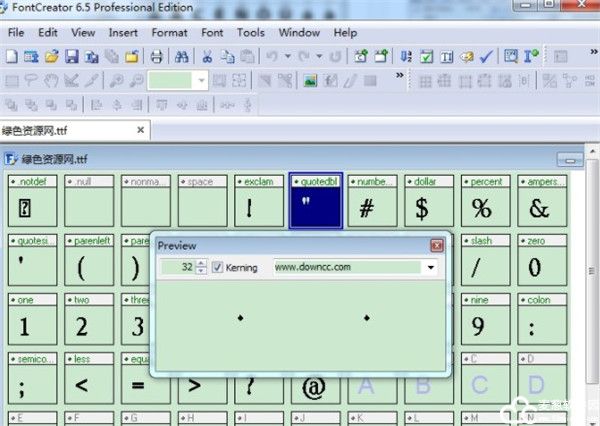Click the www.downcc.com preview text field
This screenshot has height=426, width=600.
pos(347,267)
